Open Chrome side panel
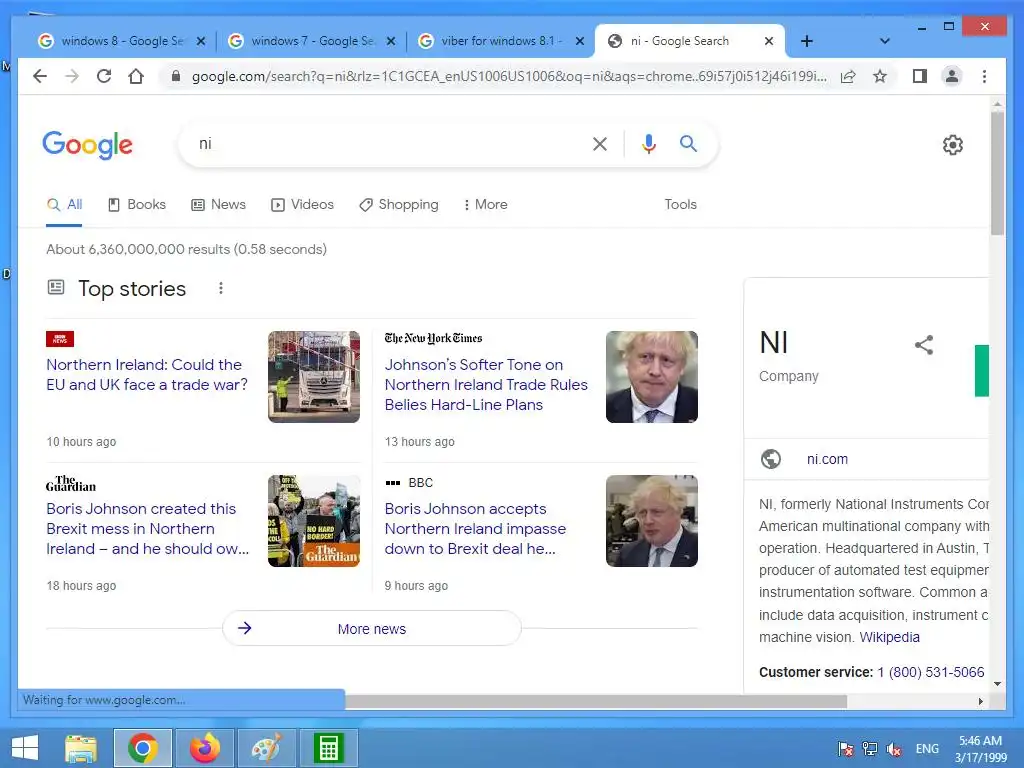This screenshot has height=768, width=1024. (920, 76)
